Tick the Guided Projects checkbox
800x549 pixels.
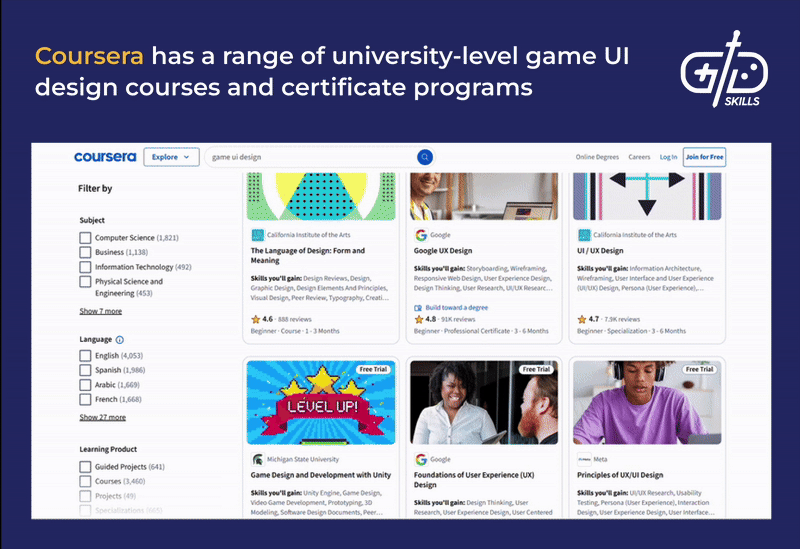[85, 467]
